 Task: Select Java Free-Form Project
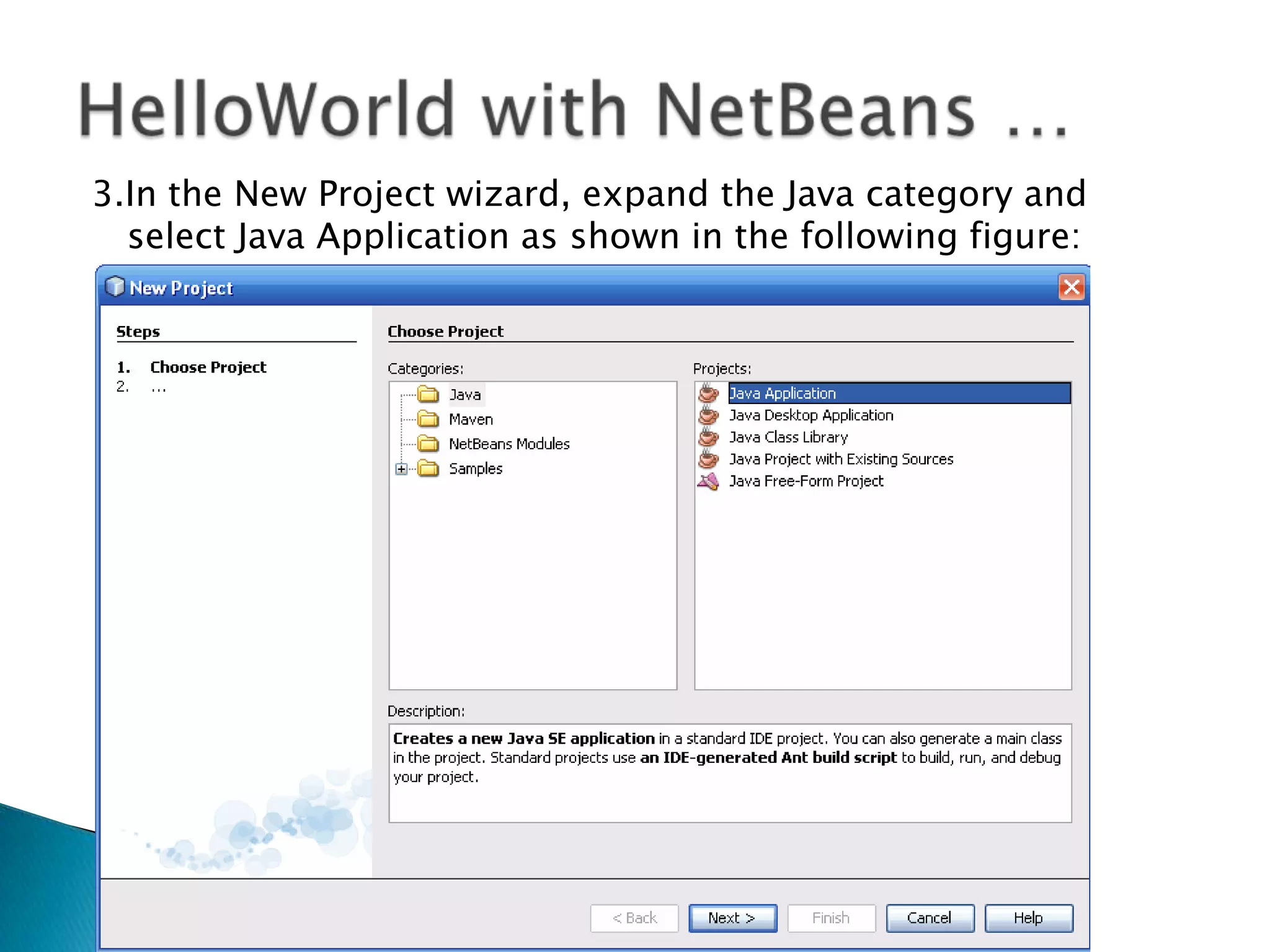806,481
